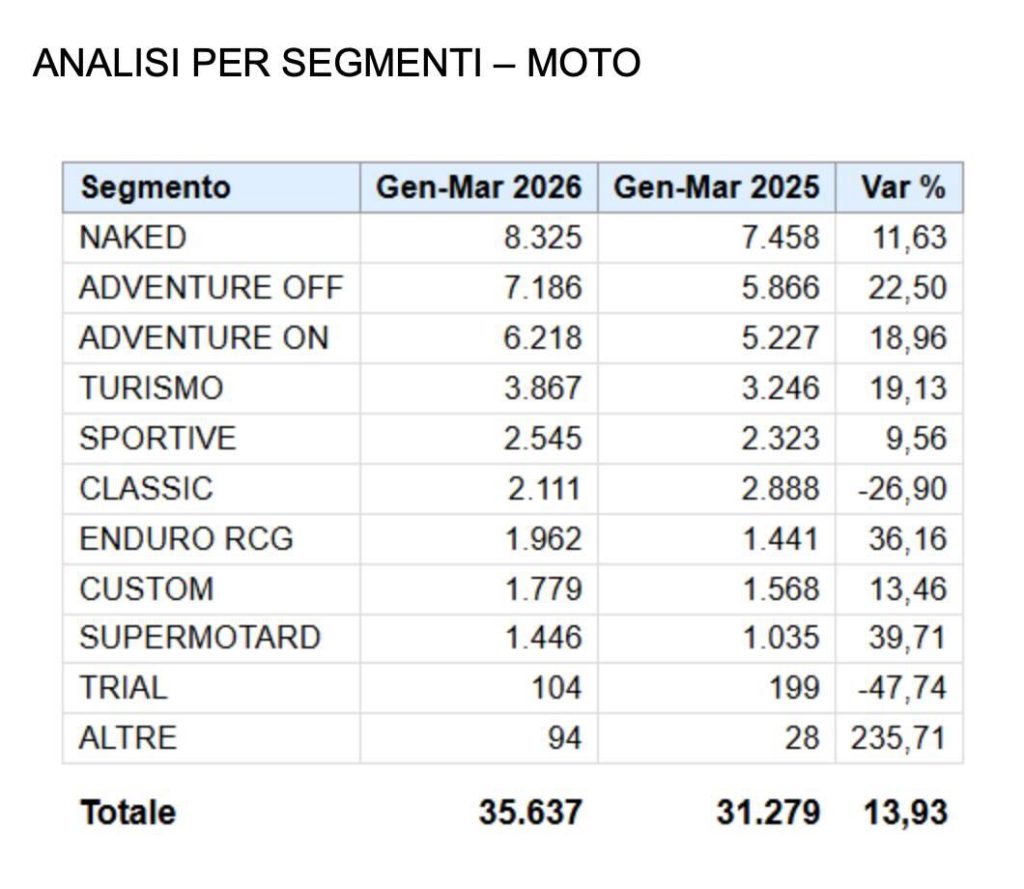The height and width of the screenshot is (889, 1024).
Task: Select the TURISMO segment cell
Action: point(151,388)
